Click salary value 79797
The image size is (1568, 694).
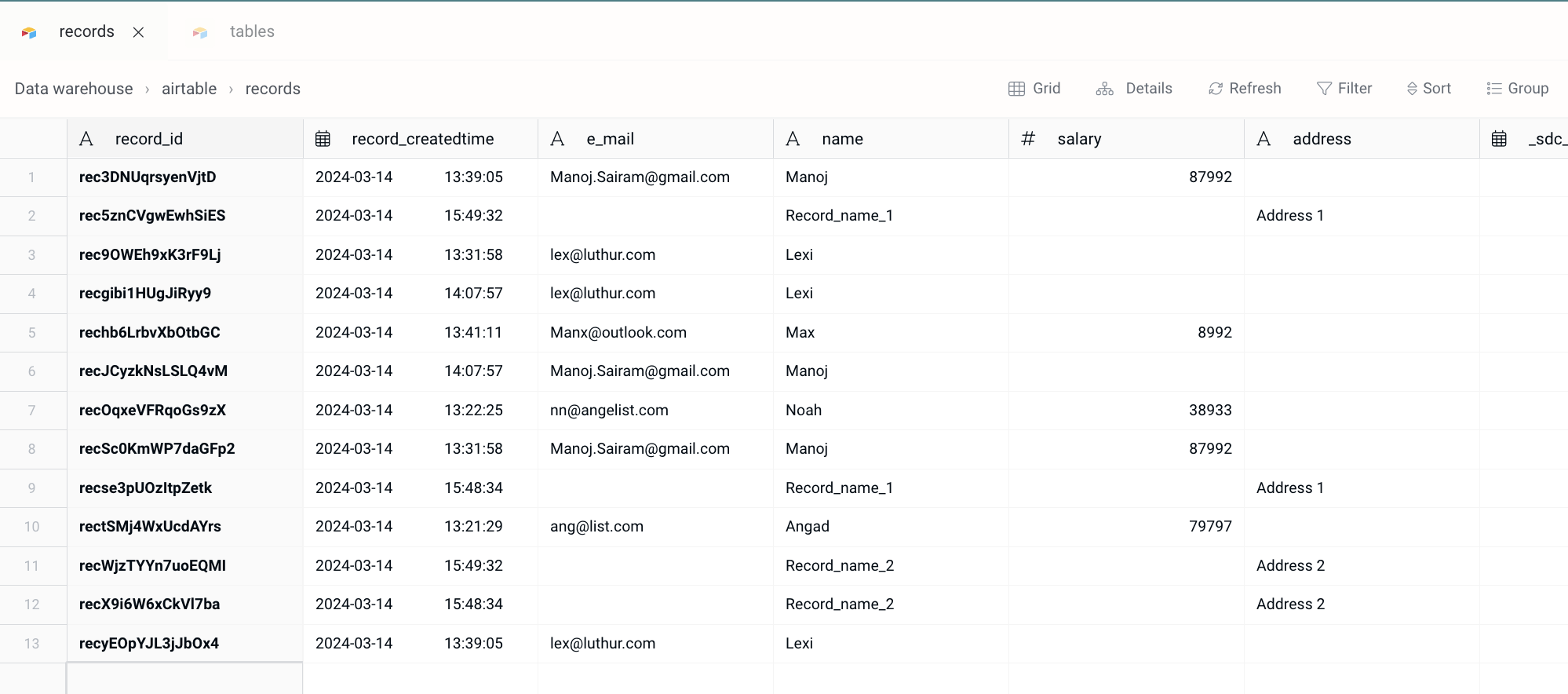pyautogui.click(x=1126, y=527)
